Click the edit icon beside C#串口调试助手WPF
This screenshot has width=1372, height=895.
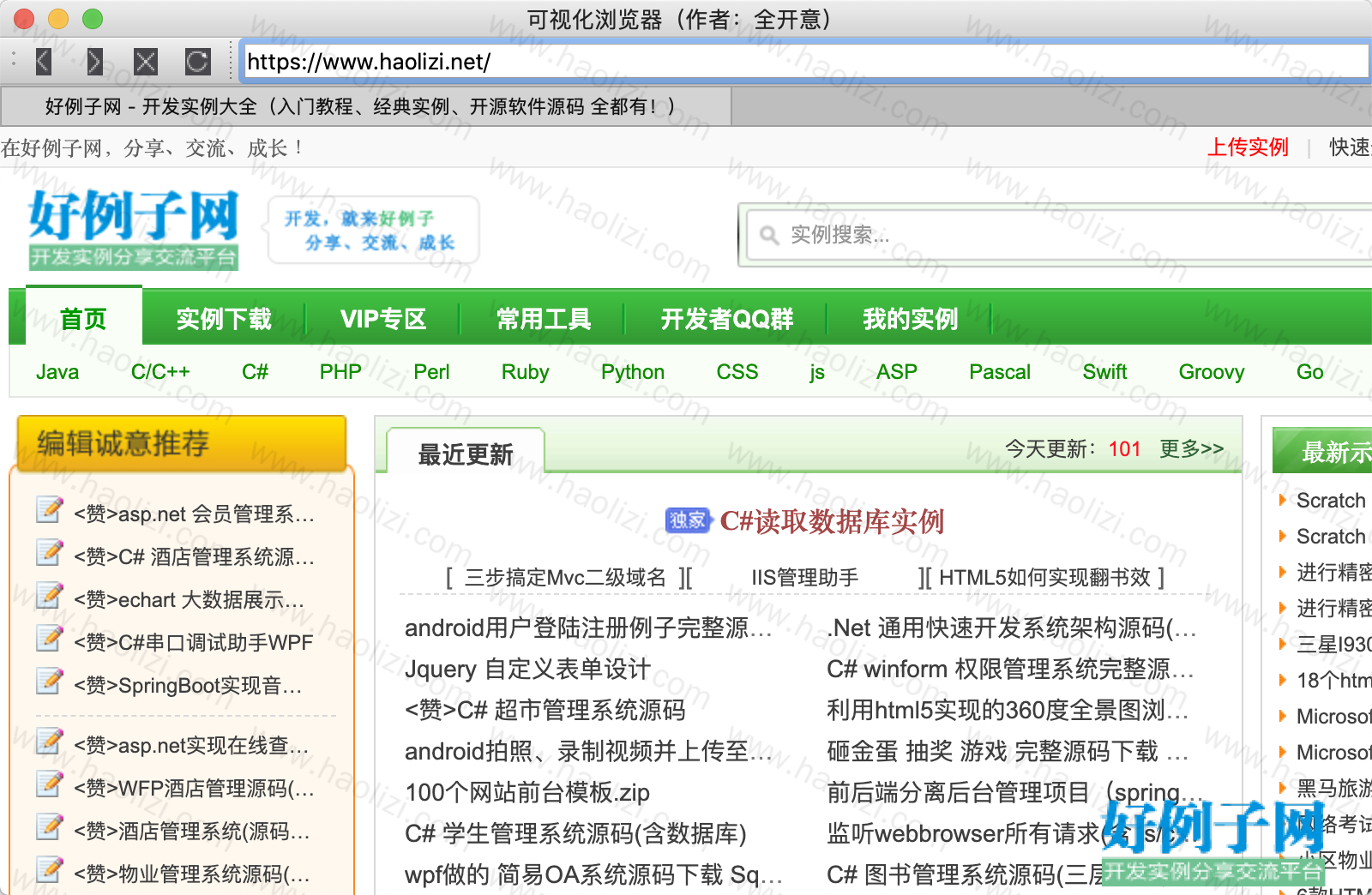[x=50, y=639]
